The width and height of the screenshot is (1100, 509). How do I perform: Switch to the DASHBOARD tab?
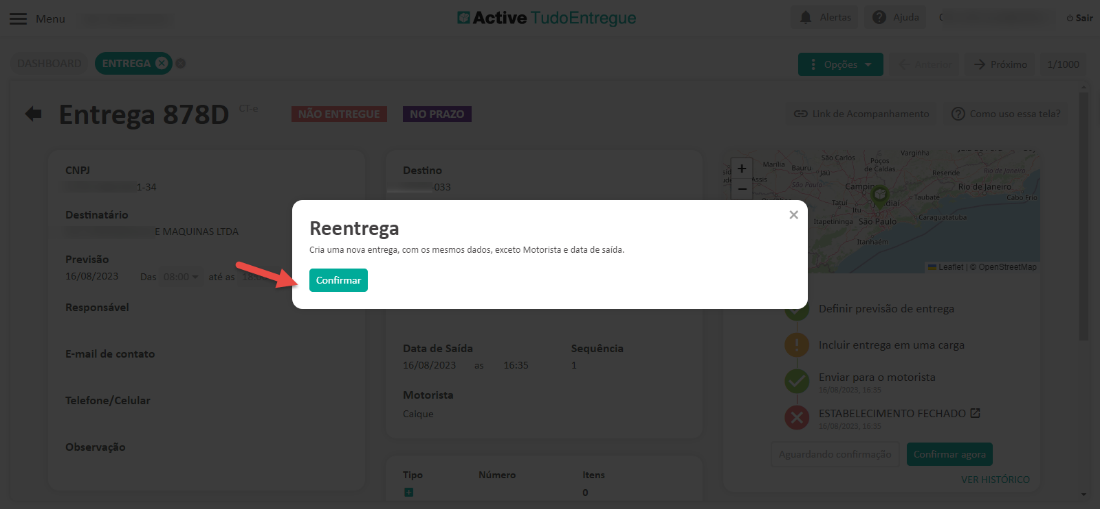50,63
